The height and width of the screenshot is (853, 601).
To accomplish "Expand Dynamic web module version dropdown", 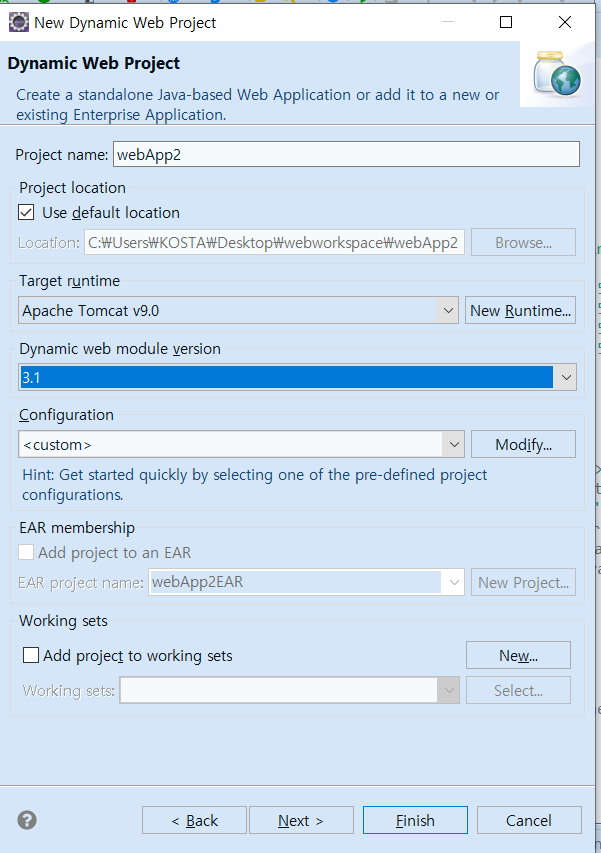I will [566, 377].
